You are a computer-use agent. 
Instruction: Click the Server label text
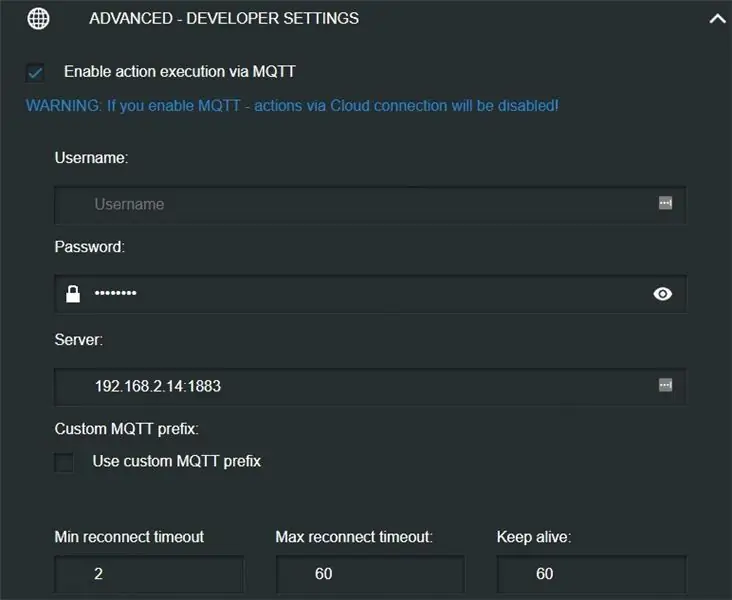click(x=78, y=339)
